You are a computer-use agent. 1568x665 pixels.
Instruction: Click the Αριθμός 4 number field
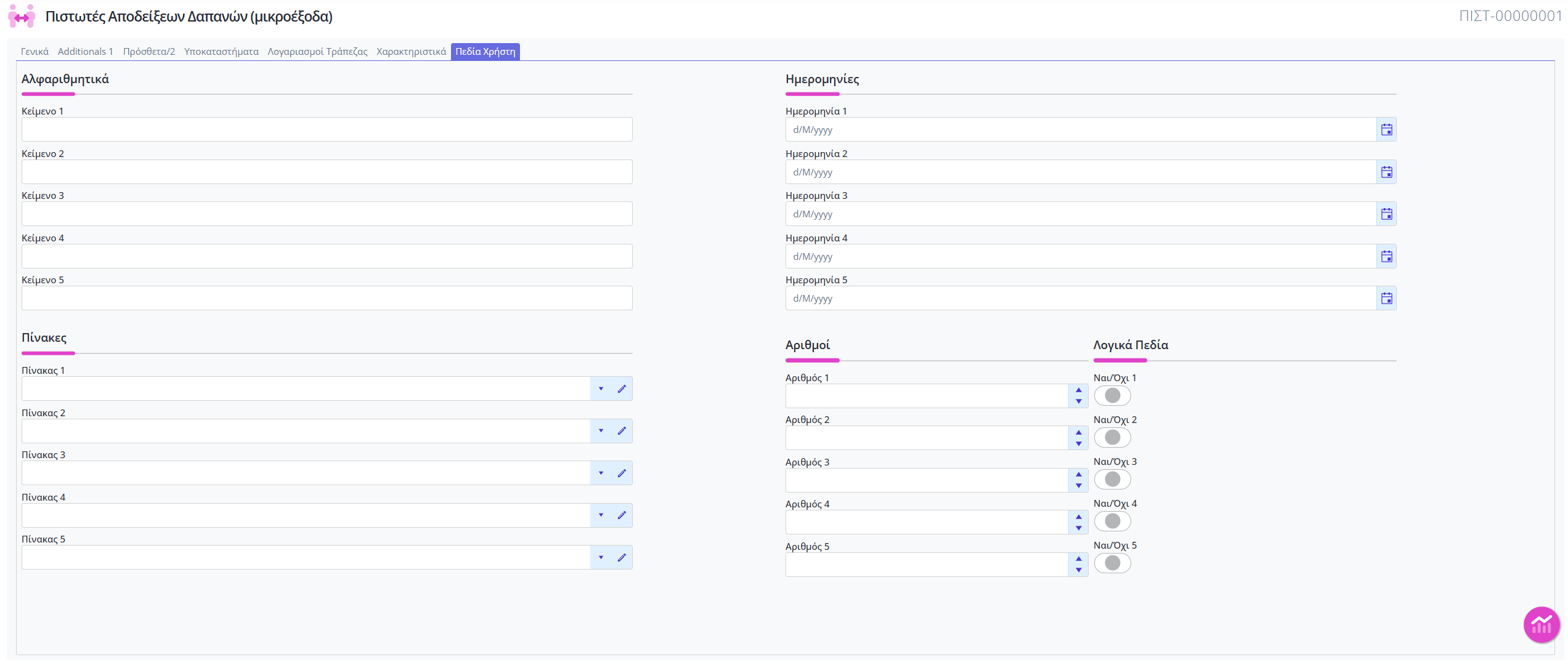point(927,523)
